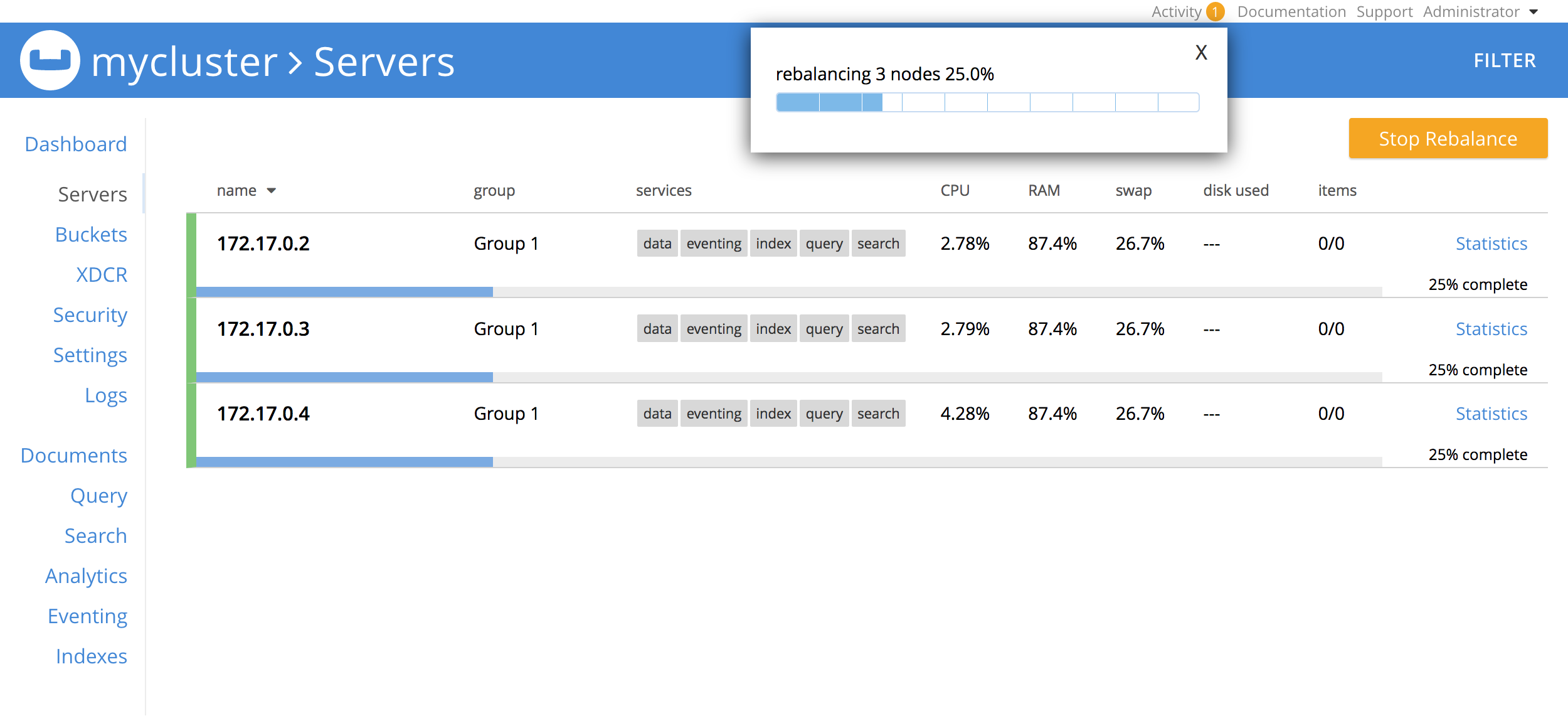Click the eventing service tag on 172.17.0.2

(714, 244)
